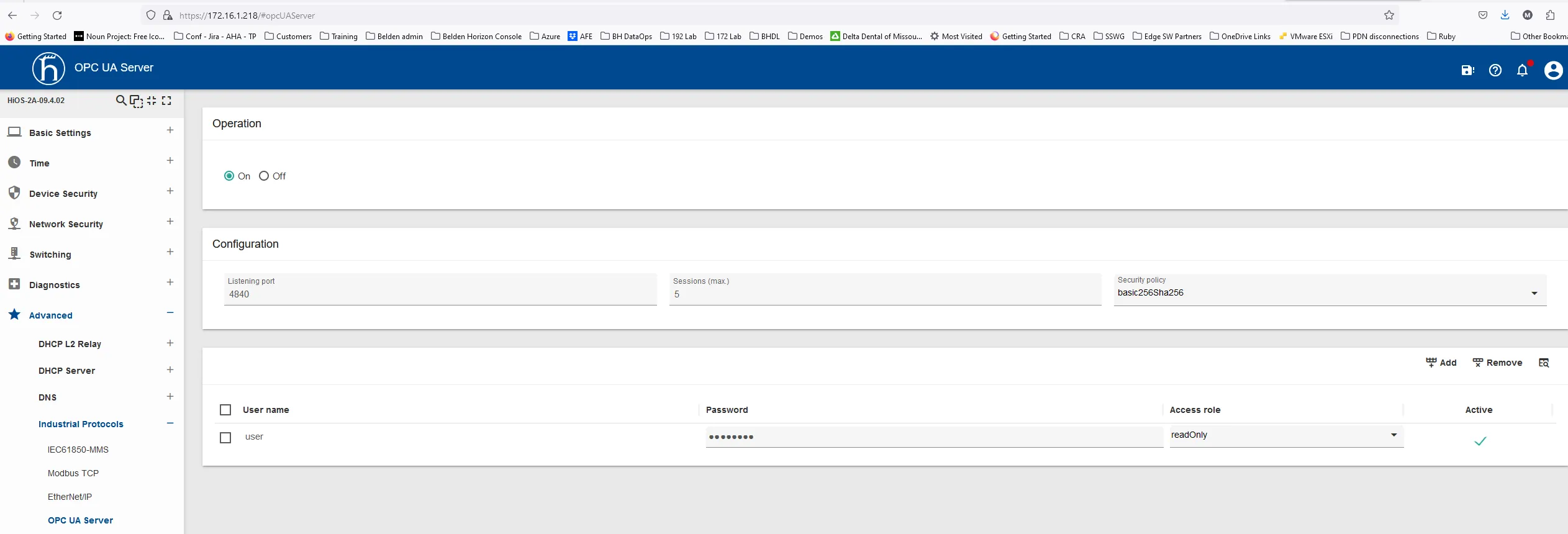Image resolution: width=1568 pixels, height=534 pixels.
Task: Click the Time clock icon
Action: 14,162
